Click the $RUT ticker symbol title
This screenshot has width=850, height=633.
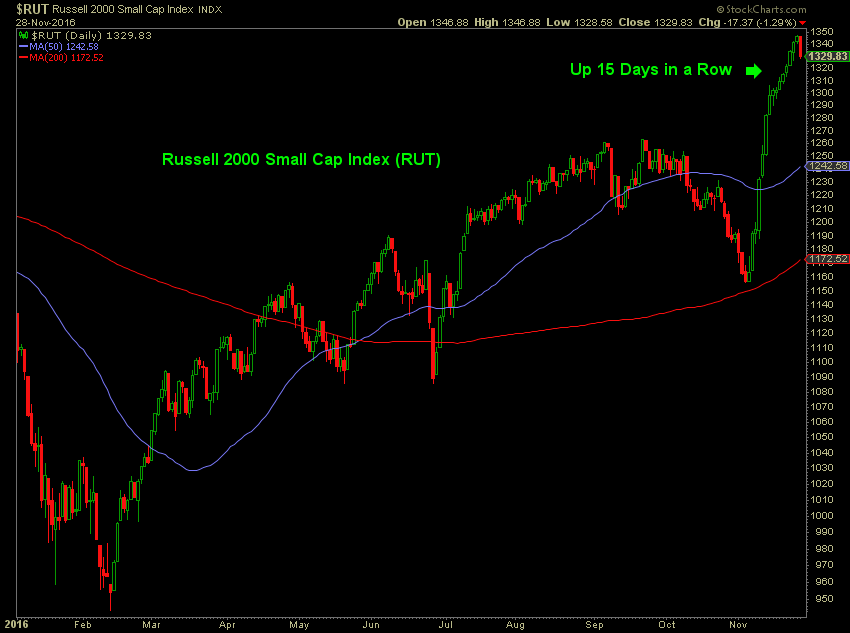pos(33,9)
